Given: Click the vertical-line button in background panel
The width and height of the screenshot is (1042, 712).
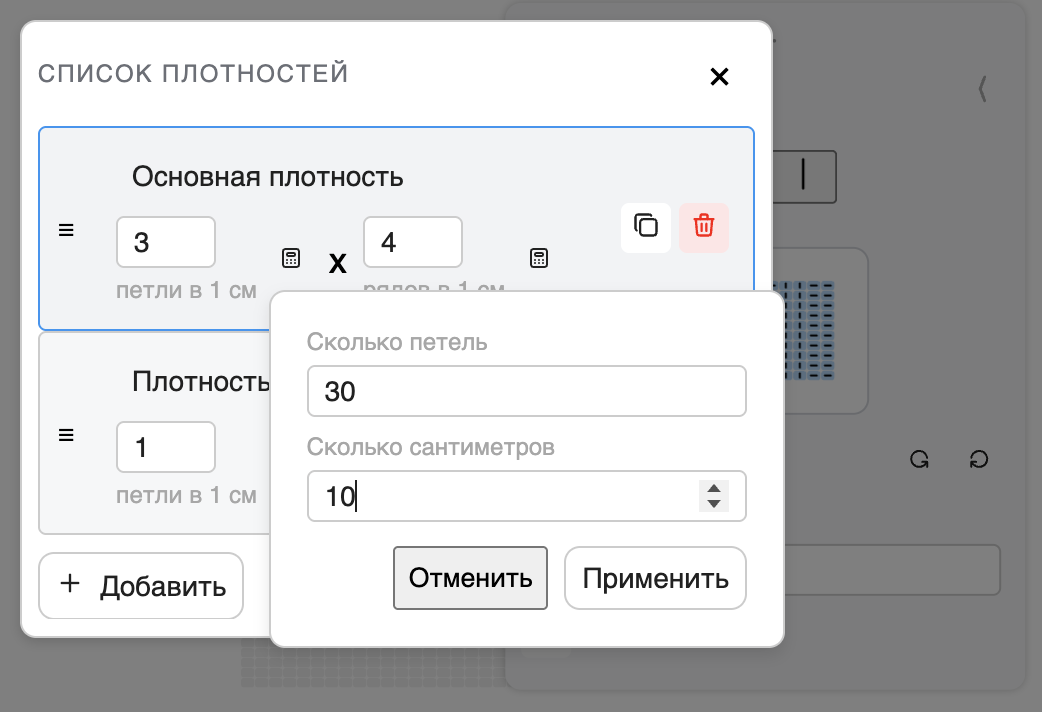Looking at the screenshot, I should [x=804, y=176].
